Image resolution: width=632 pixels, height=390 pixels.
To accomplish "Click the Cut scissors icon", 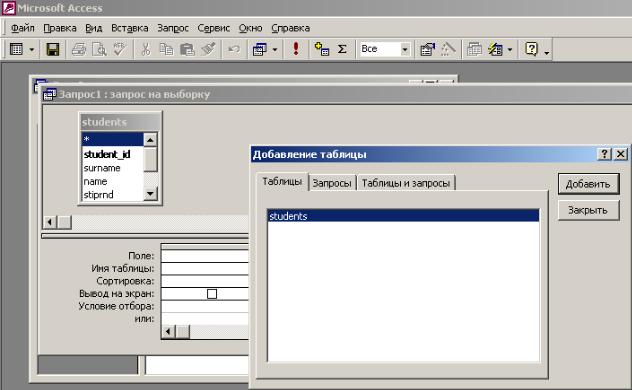I will pyautogui.click(x=145, y=49).
